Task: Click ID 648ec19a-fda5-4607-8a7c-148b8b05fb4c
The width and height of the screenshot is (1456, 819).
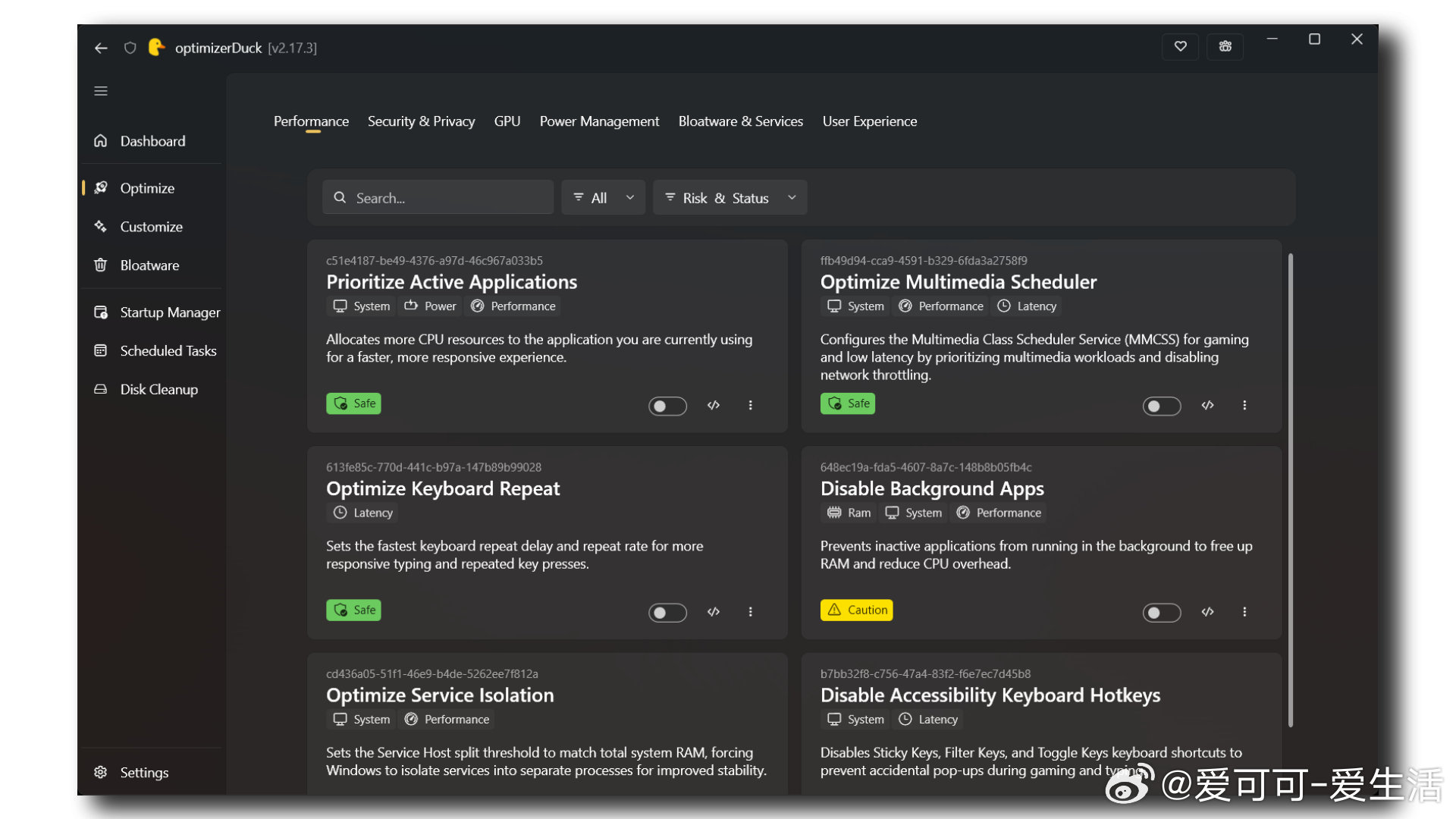Action: coord(926,468)
